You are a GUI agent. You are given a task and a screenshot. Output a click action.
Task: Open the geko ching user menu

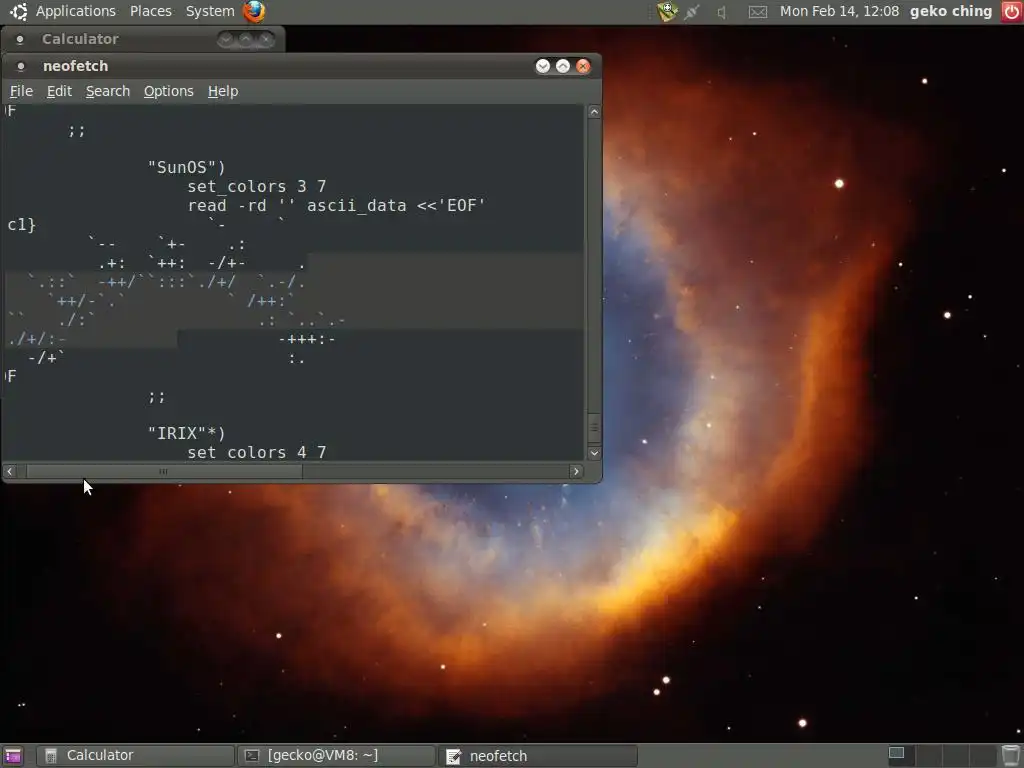(x=951, y=11)
